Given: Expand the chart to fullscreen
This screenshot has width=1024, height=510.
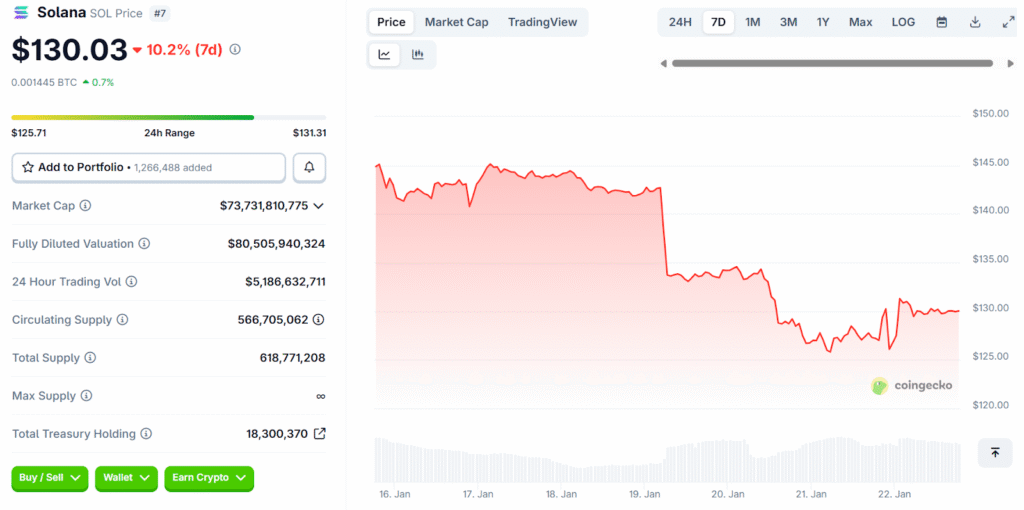Looking at the screenshot, I should (1008, 22).
